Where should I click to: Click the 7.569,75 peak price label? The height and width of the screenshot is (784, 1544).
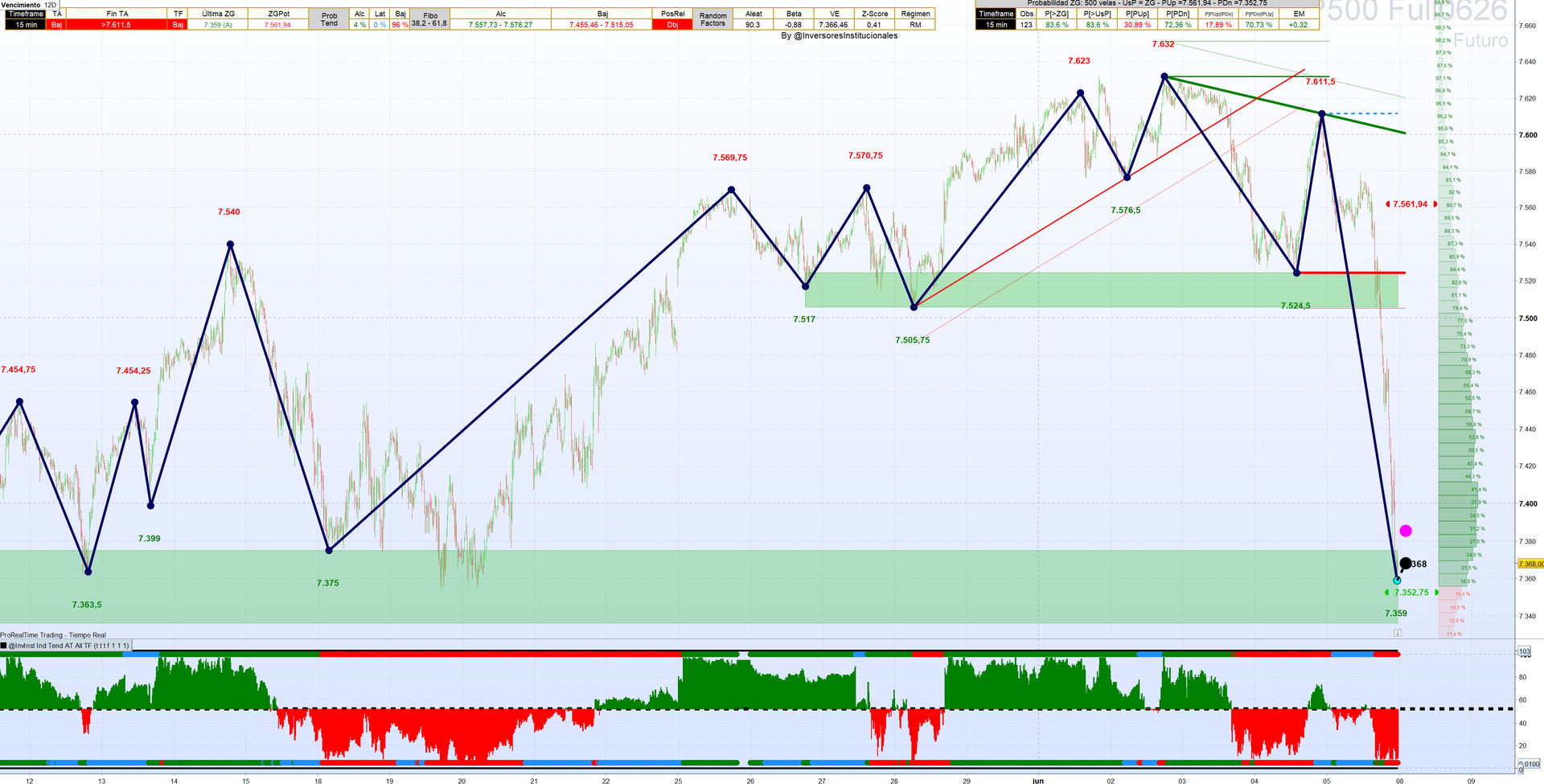point(729,158)
